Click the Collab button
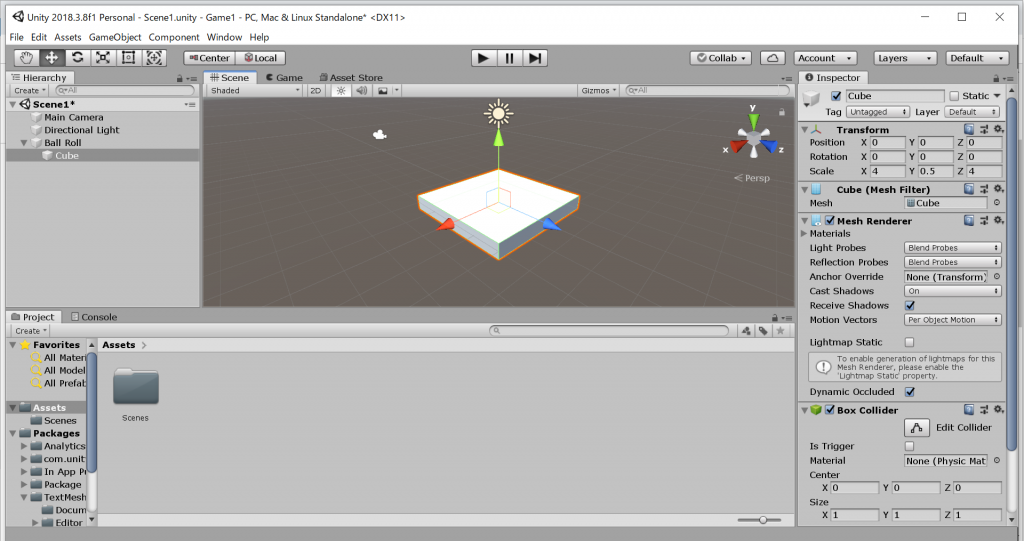 tap(721, 58)
